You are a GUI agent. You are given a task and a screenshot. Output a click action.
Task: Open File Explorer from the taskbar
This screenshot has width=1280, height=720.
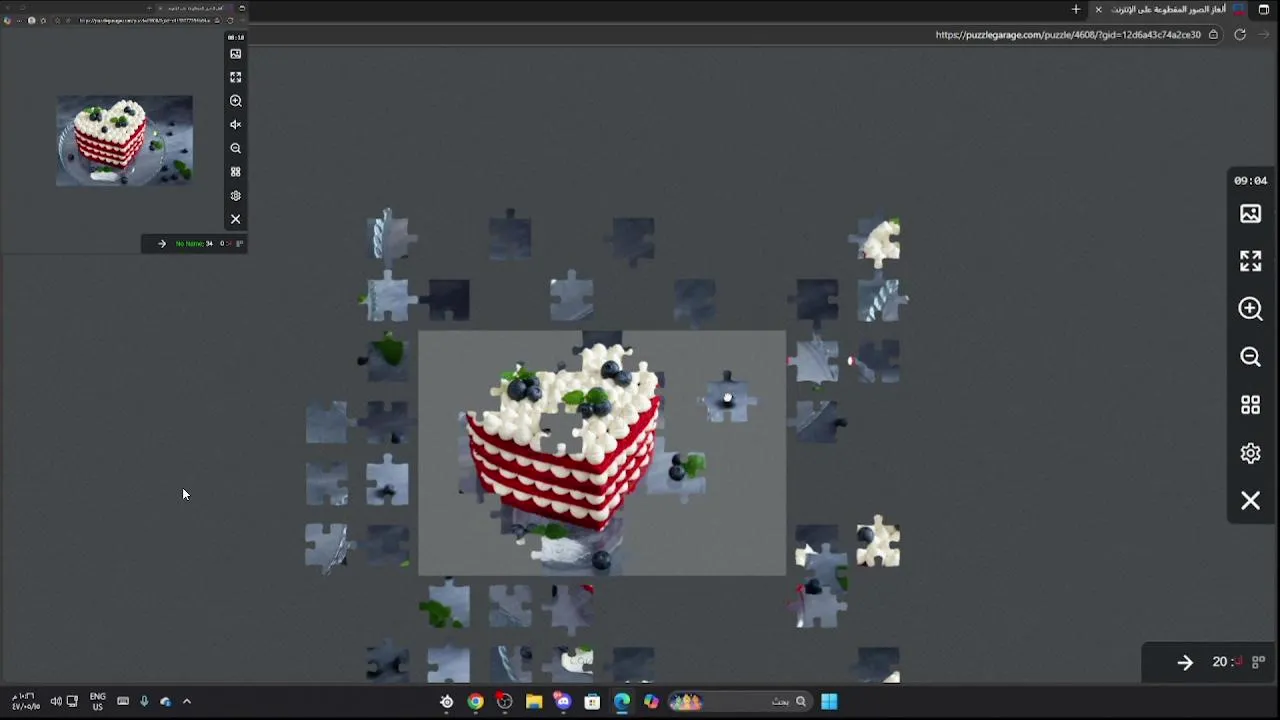(x=534, y=702)
